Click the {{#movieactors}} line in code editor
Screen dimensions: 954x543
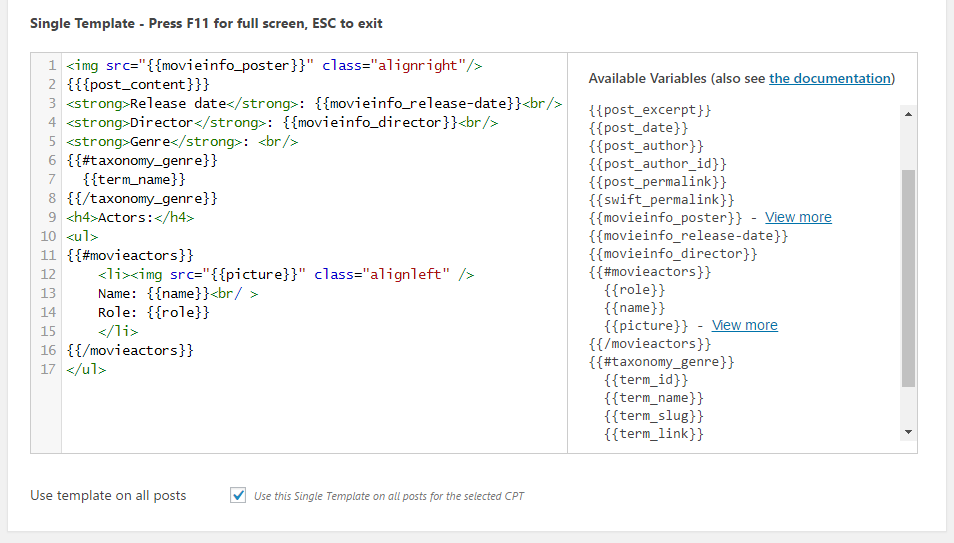tap(130, 255)
